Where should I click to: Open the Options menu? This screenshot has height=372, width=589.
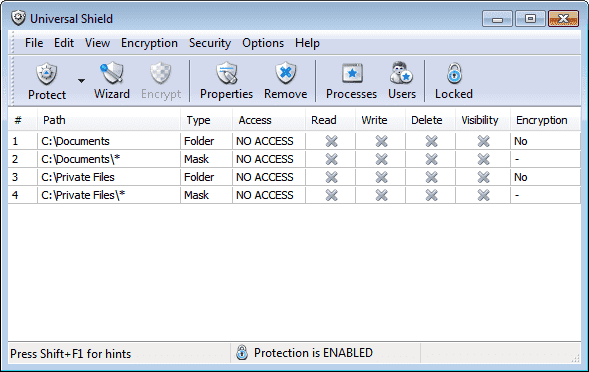(263, 43)
